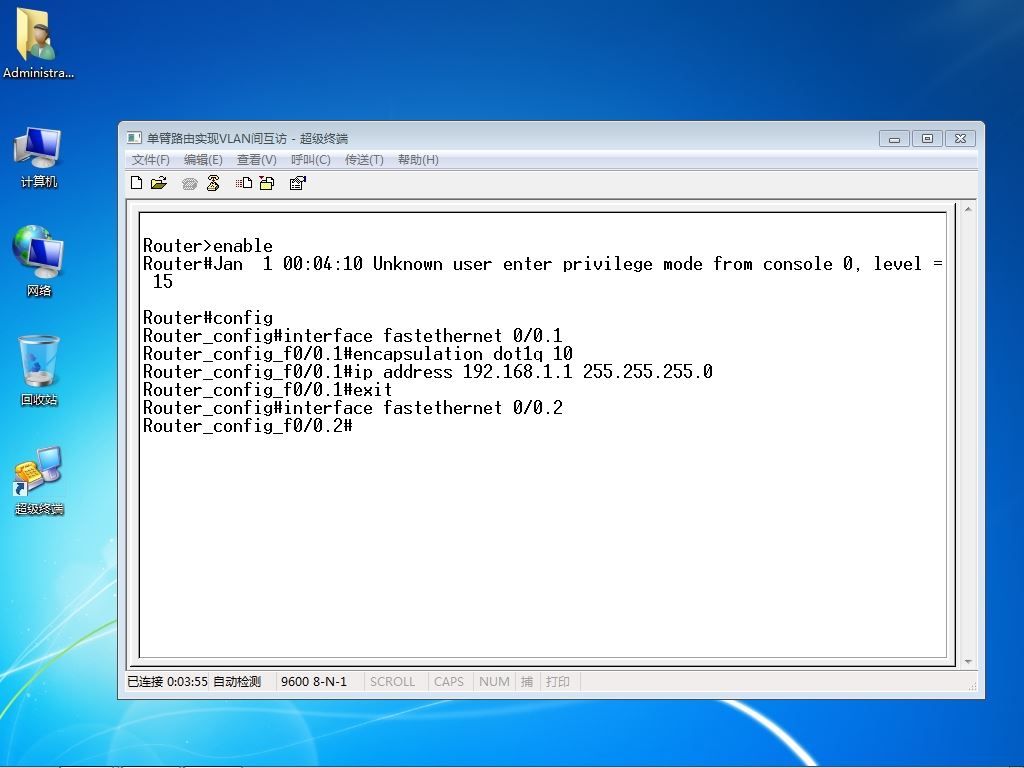Click the terminal scrollbar down arrow
The height and width of the screenshot is (768, 1024).
point(968,662)
